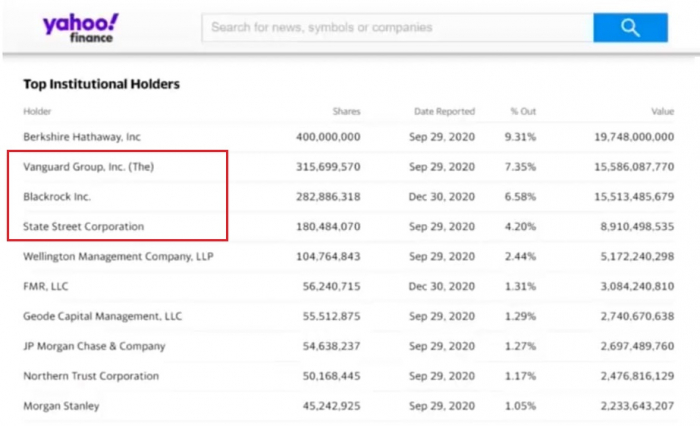
Task: Select Northern Trust Corporation row name
Action: click(x=91, y=376)
